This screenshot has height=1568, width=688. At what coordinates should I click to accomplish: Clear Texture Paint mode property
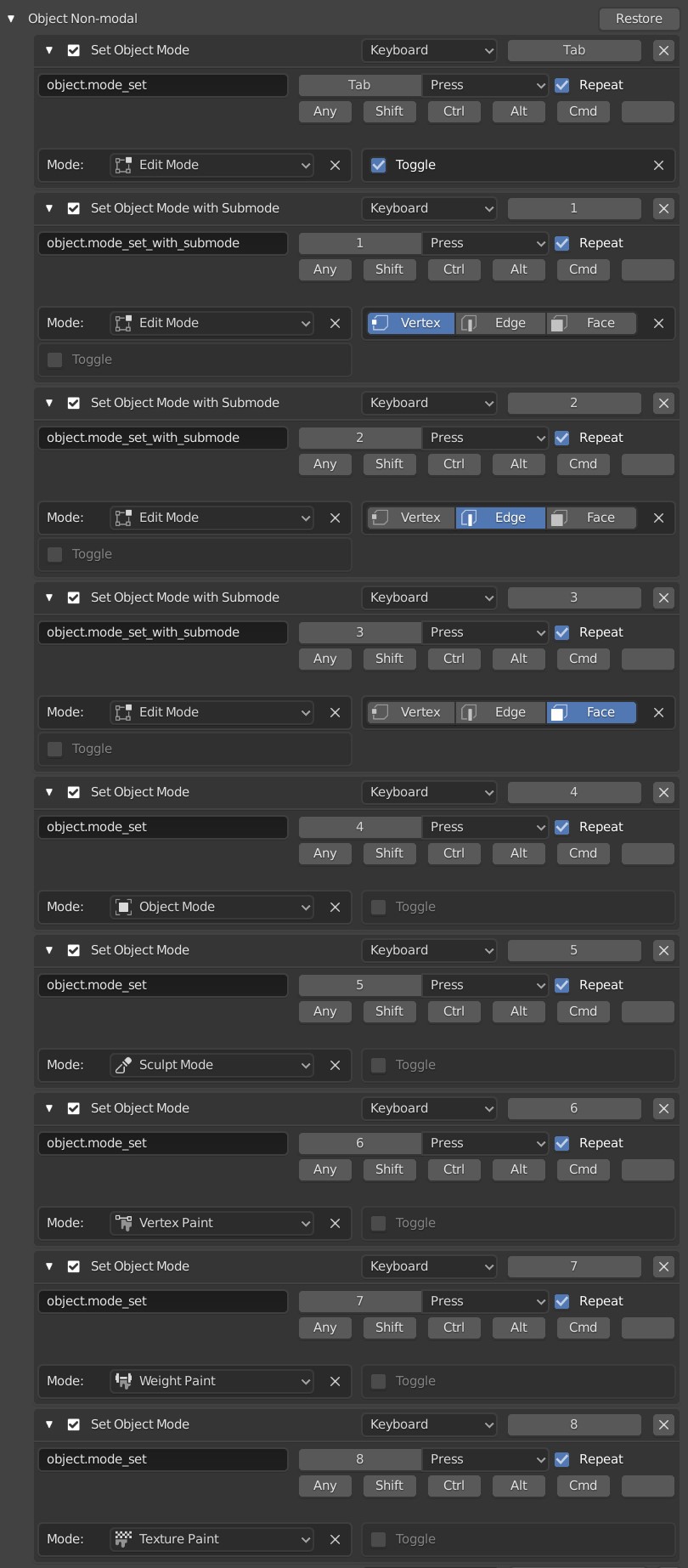click(x=335, y=1539)
